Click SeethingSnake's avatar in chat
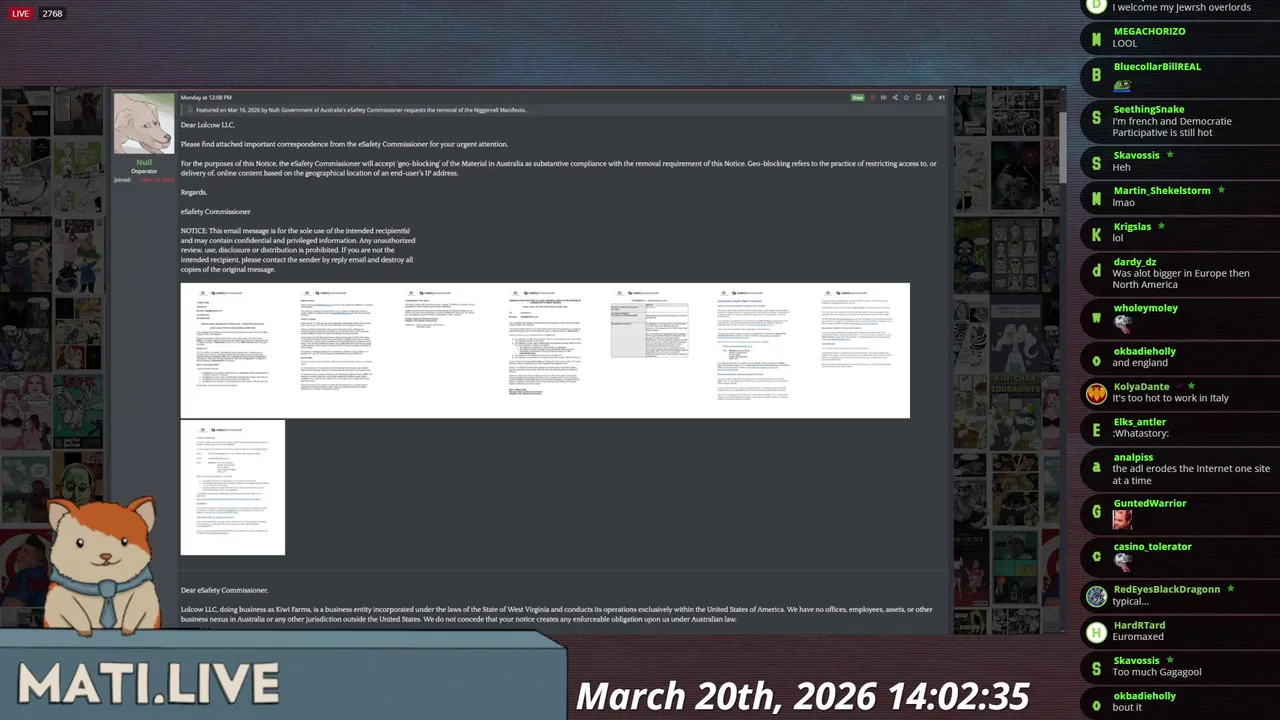The width and height of the screenshot is (1280, 720). (x=1096, y=118)
